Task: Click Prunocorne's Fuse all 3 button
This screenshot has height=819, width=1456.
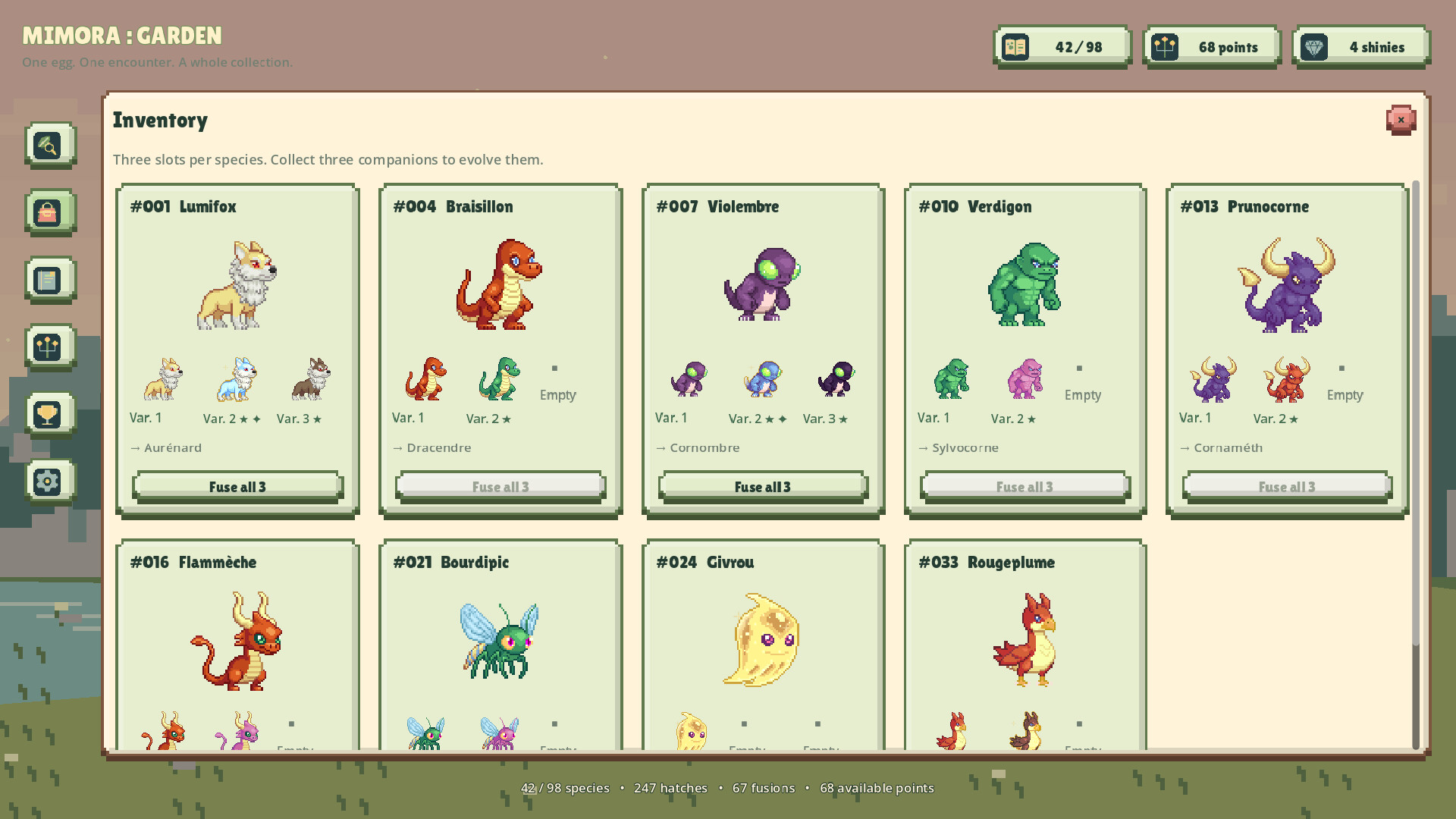Action: point(1287,487)
